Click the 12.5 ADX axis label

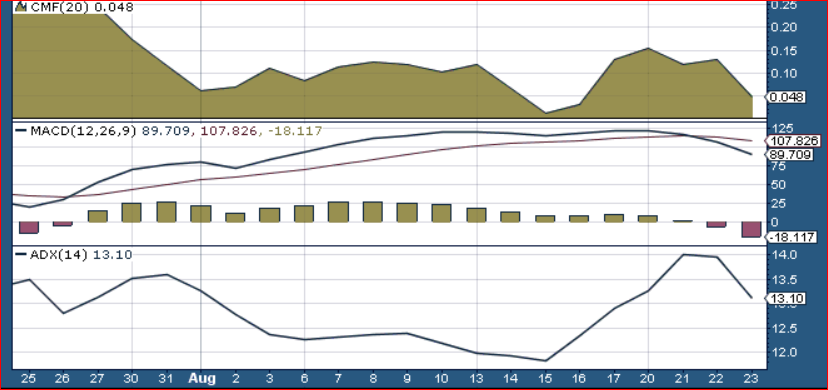click(x=783, y=328)
